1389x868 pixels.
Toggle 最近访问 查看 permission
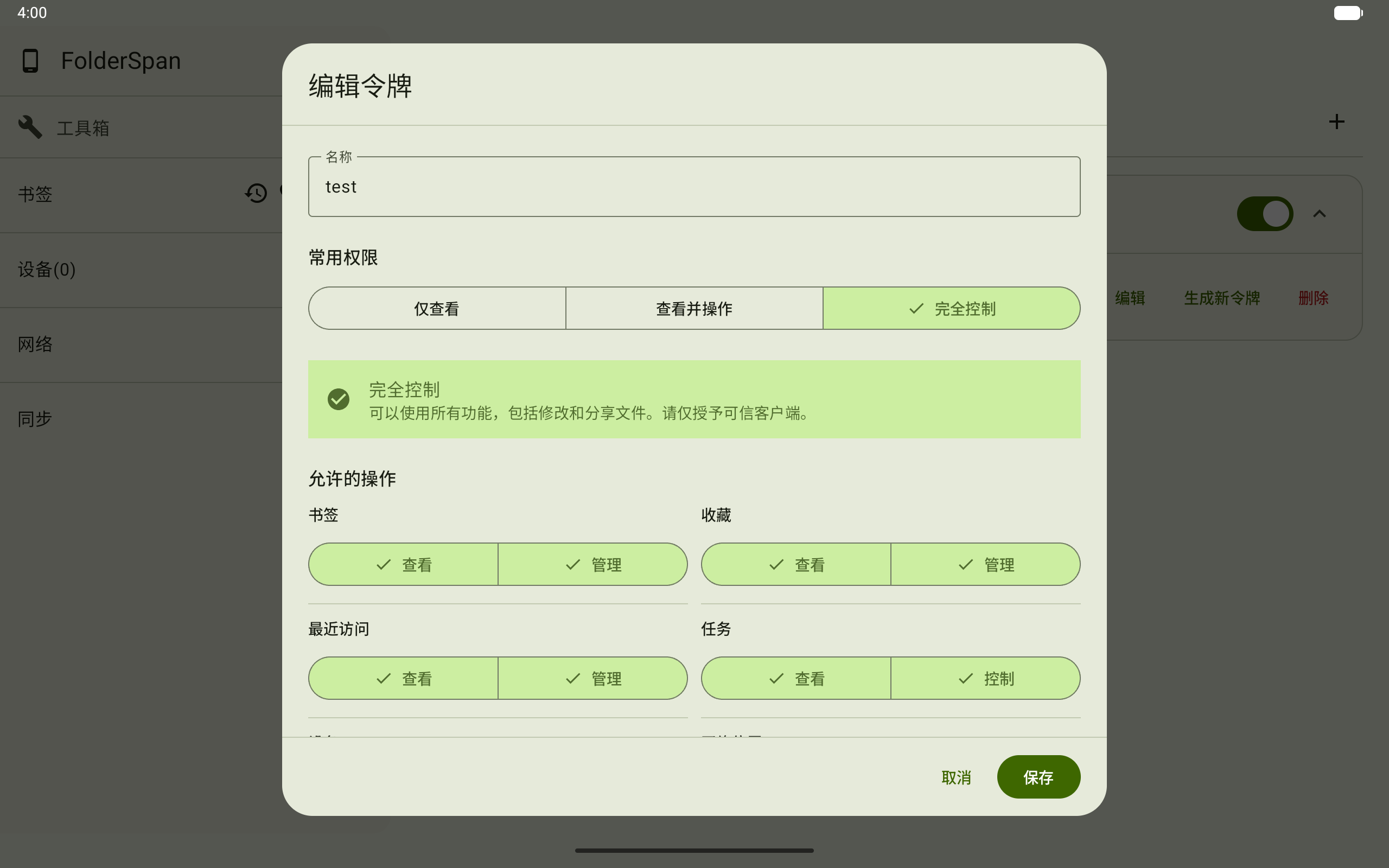click(x=403, y=678)
